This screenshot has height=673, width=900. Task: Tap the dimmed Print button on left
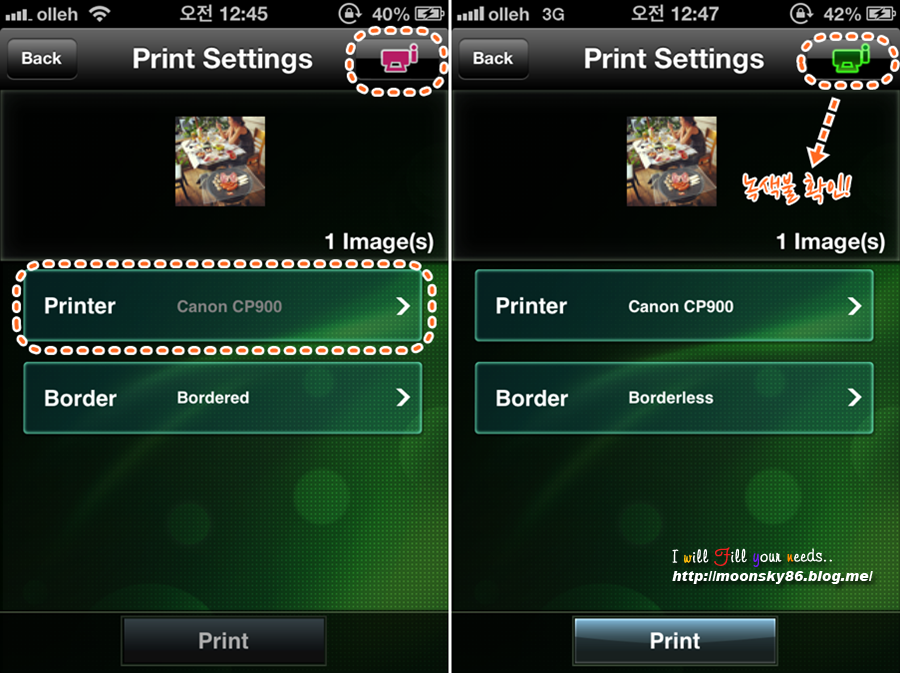(x=223, y=641)
